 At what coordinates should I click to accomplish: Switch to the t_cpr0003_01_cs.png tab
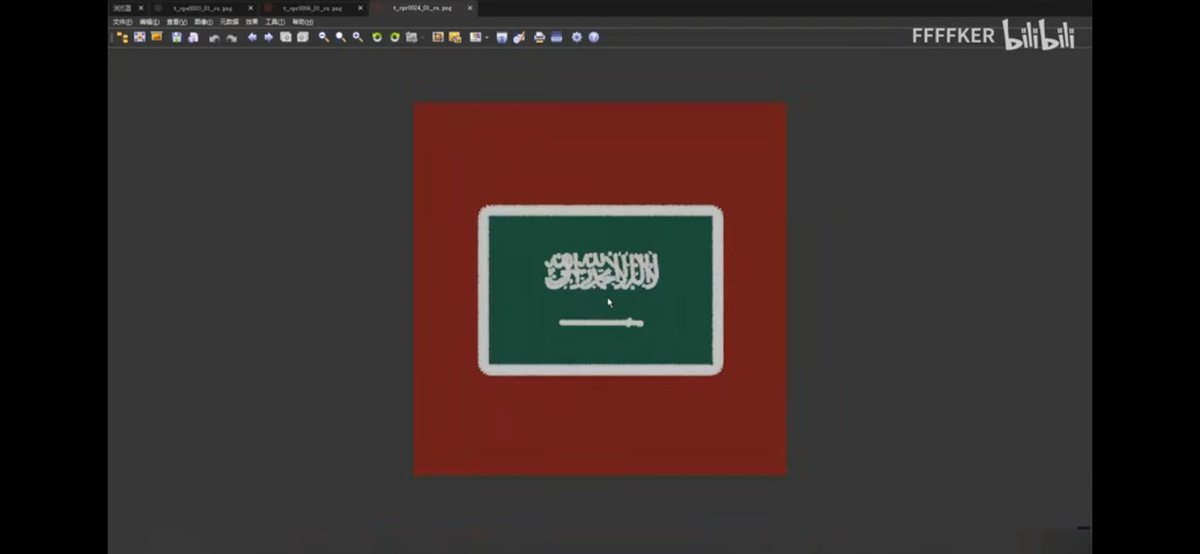(x=203, y=8)
